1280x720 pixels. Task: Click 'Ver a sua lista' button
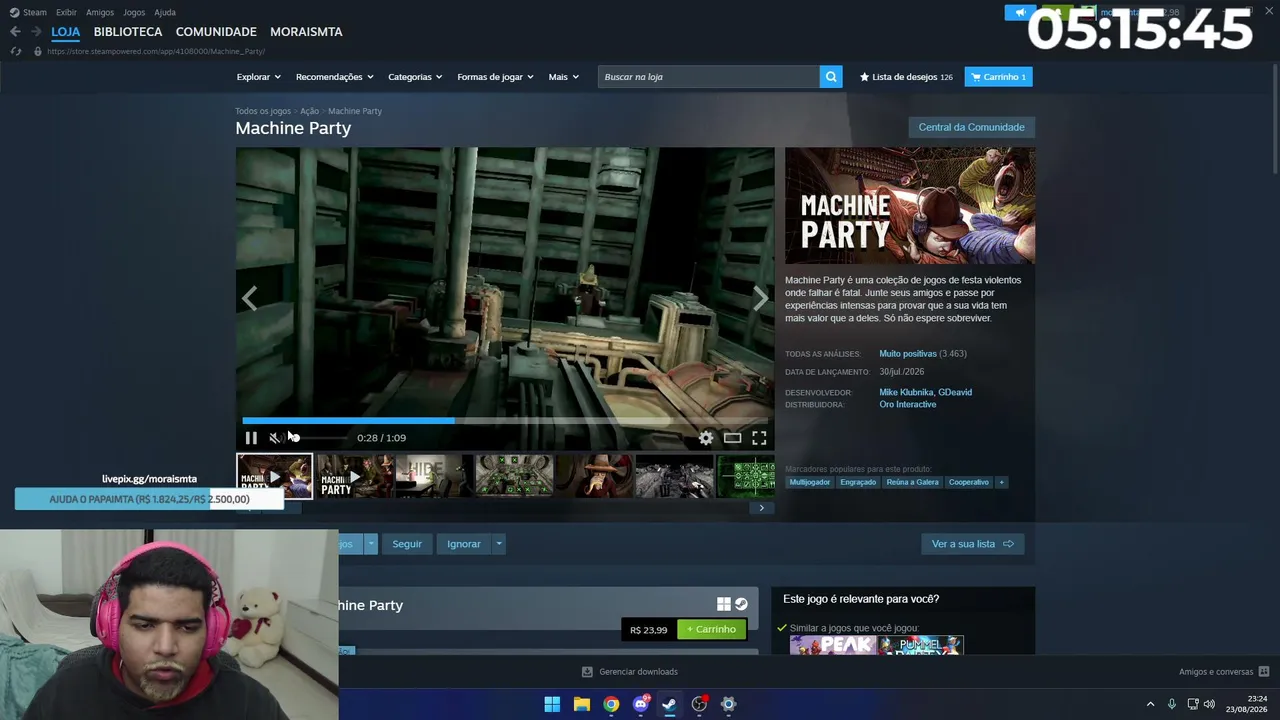972,544
